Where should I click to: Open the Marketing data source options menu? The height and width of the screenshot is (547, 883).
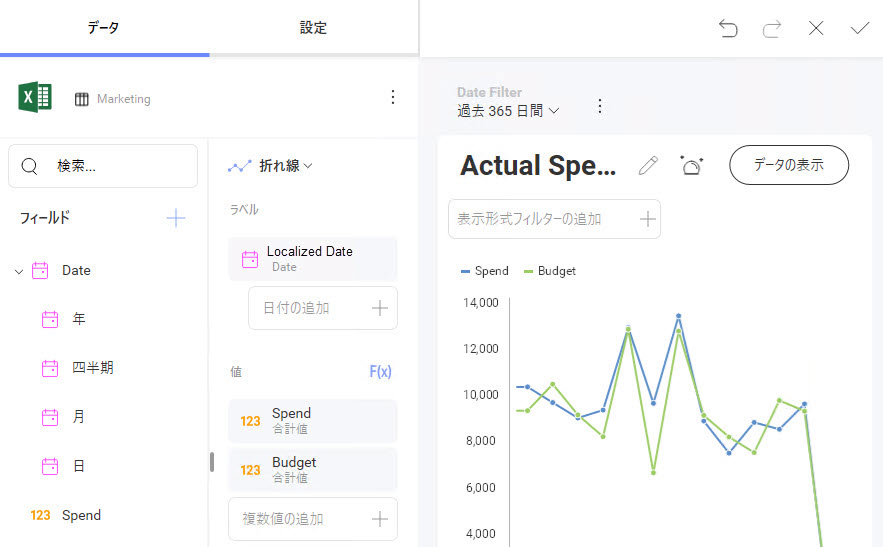click(x=393, y=97)
